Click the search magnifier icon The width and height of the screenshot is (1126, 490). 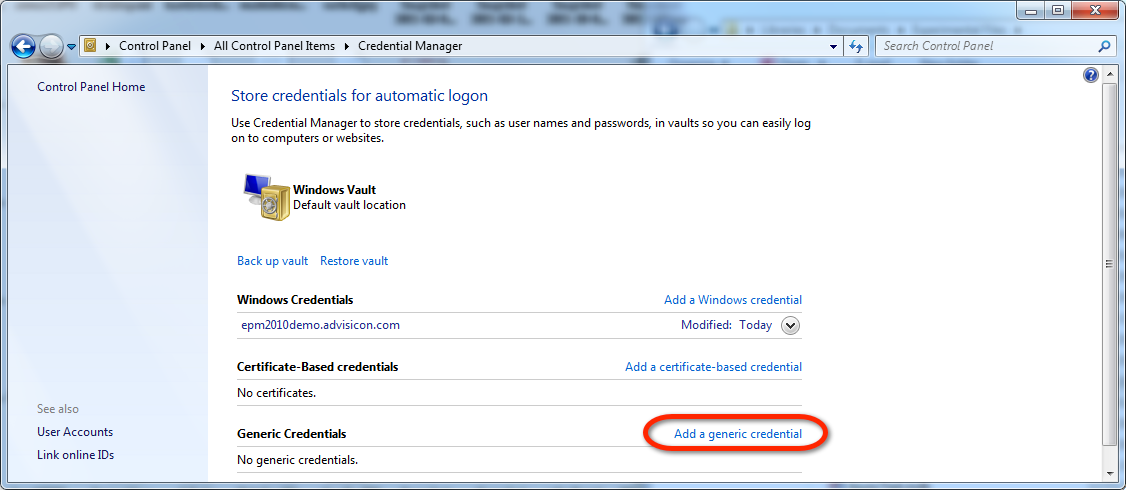(x=1104, y=46)
